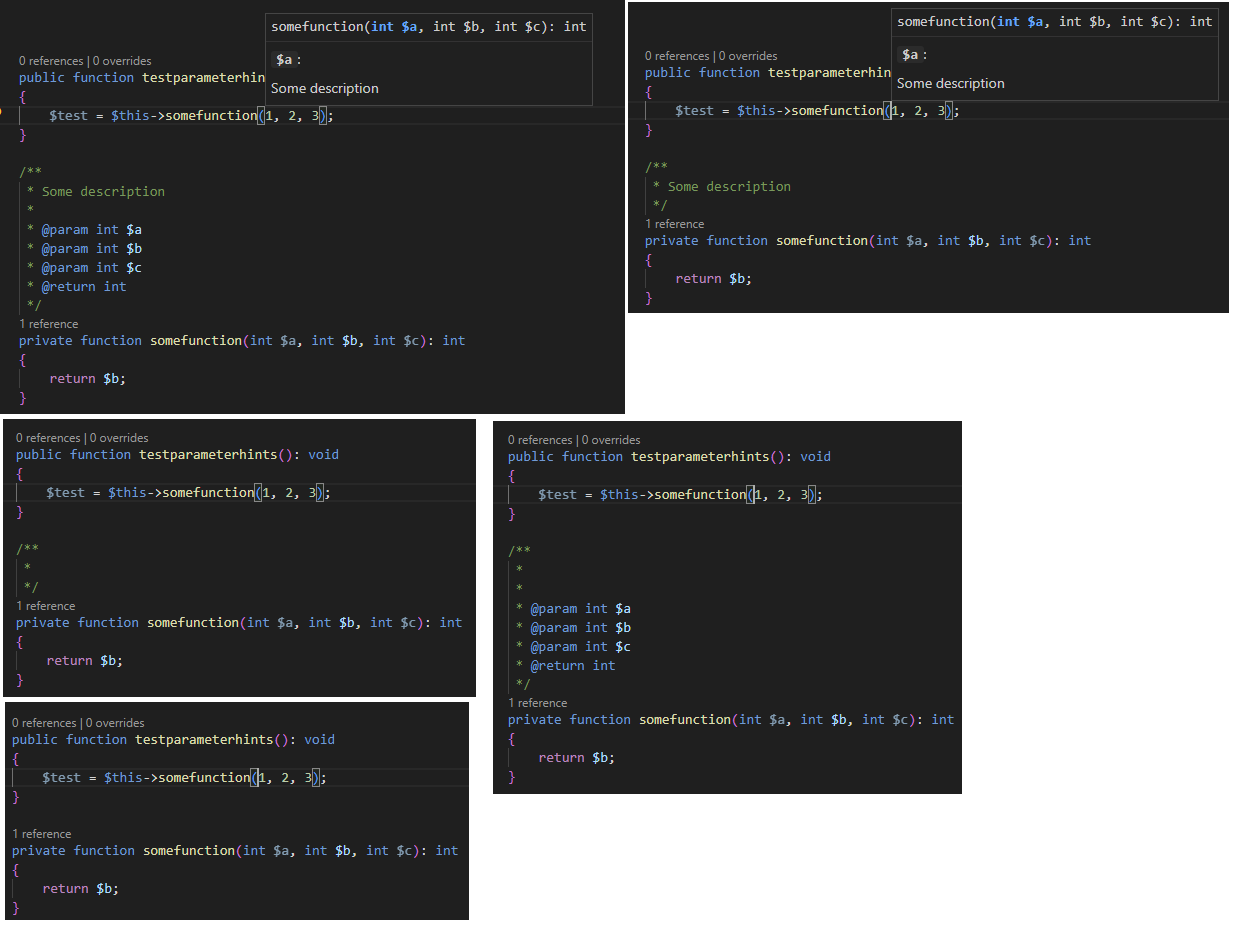The width and height of the screenshot is (1236, 926).
Task: Open "0 overrides" CodeLens in the middle-right snippet
Action: 611,440
